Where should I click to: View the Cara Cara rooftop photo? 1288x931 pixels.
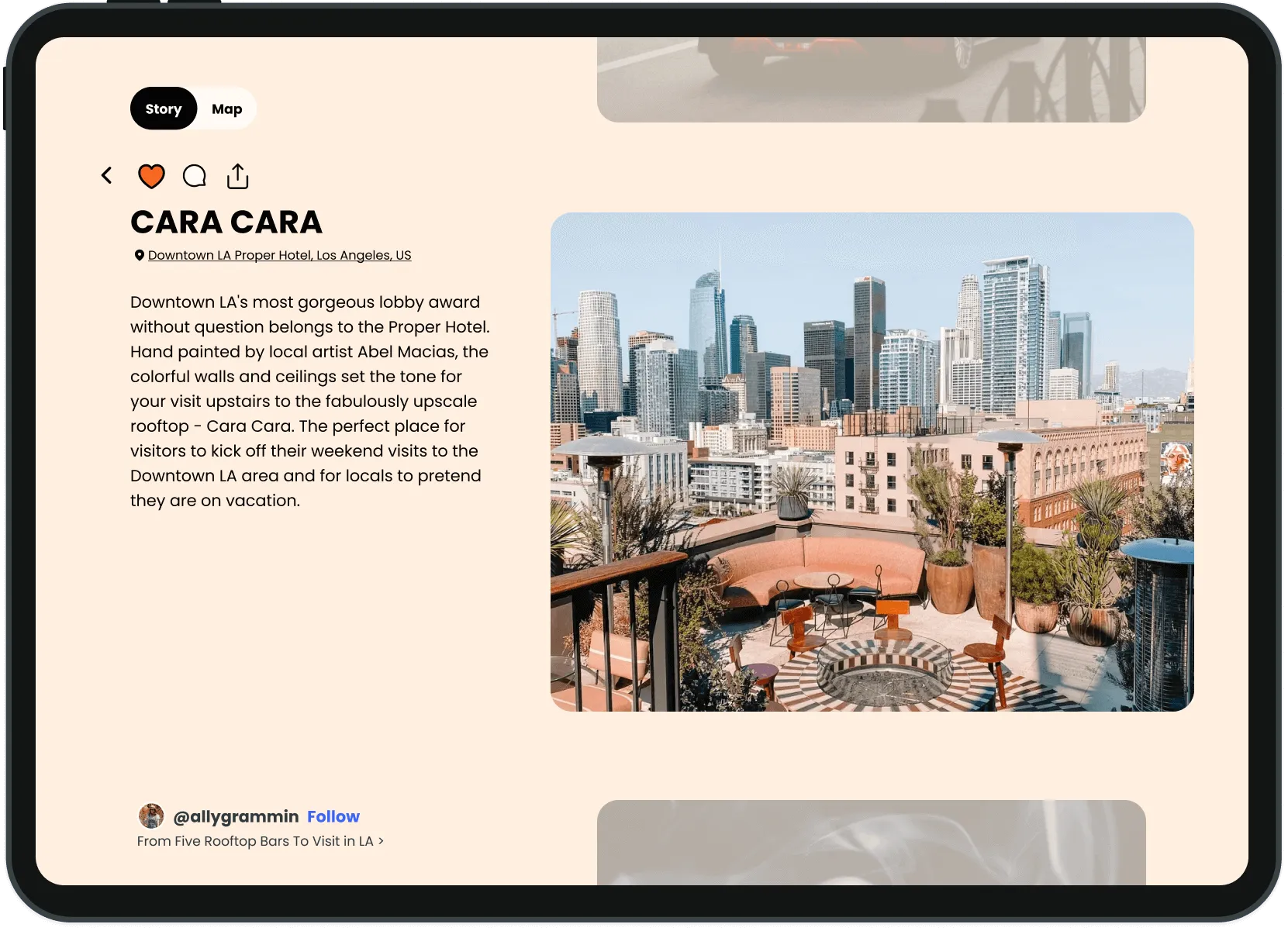click(x=872, y=462)
